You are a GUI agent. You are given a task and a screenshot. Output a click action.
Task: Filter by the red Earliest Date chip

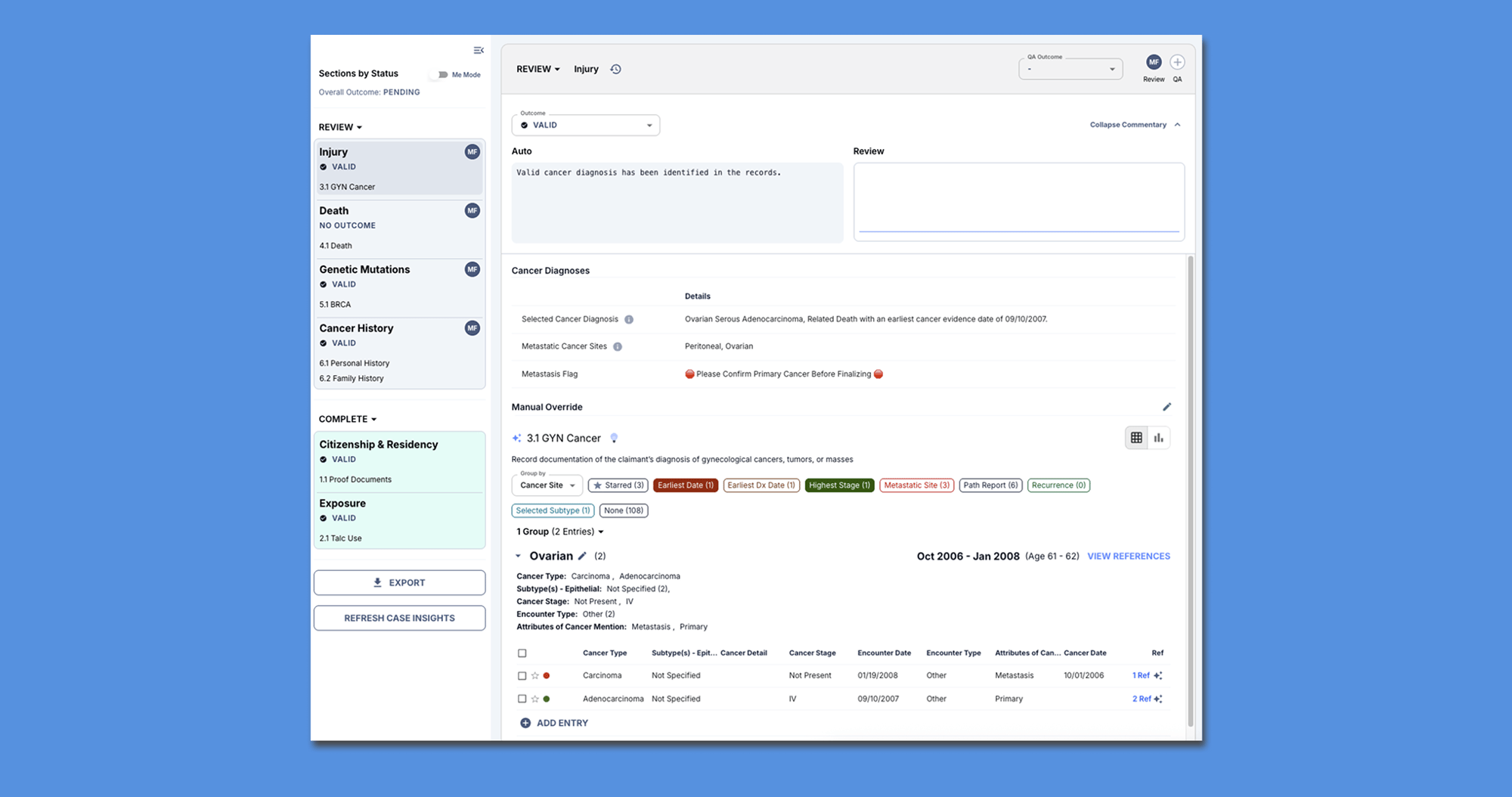point(686,485)
